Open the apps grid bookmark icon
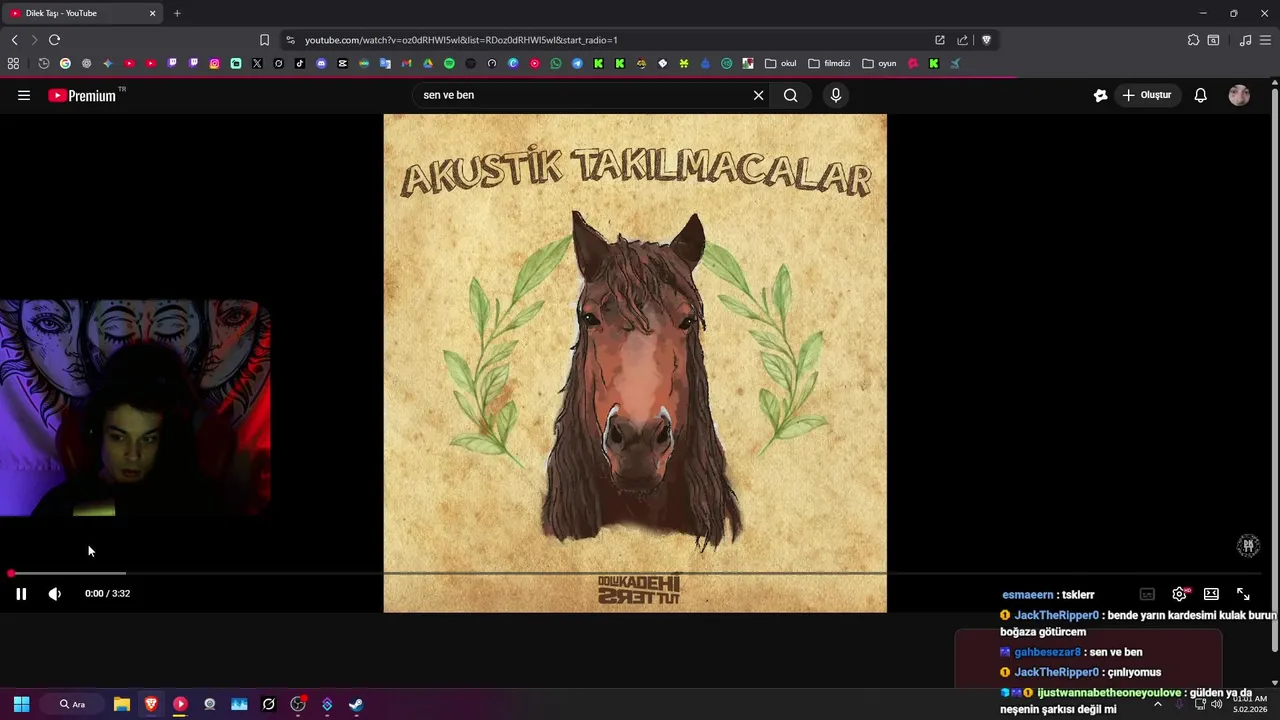1280x720 pixels. [13, 63]
